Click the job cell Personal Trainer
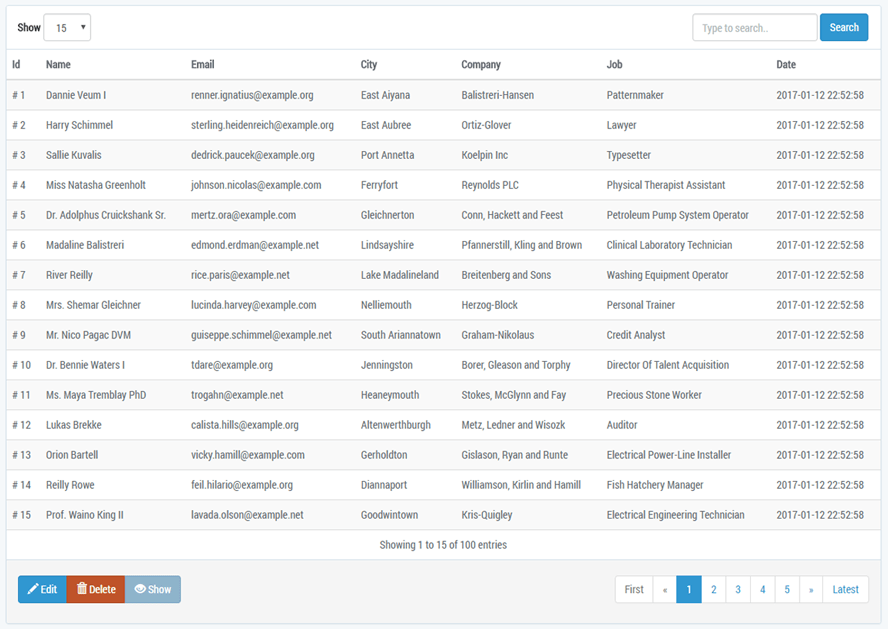The image size is (888, 629). [x=641, y=305]
